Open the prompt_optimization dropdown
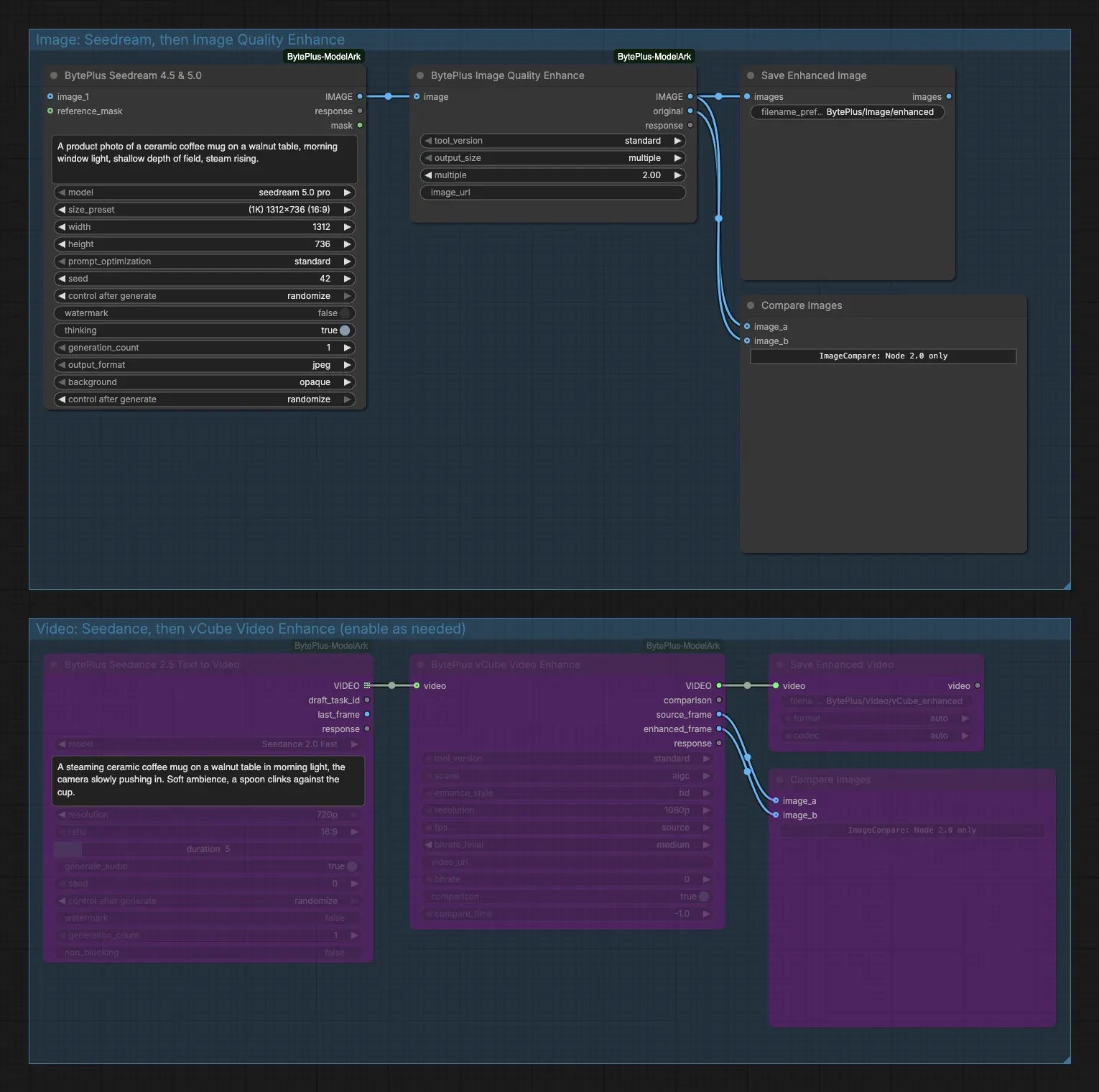1099x1092 pixels. (205, 262)
